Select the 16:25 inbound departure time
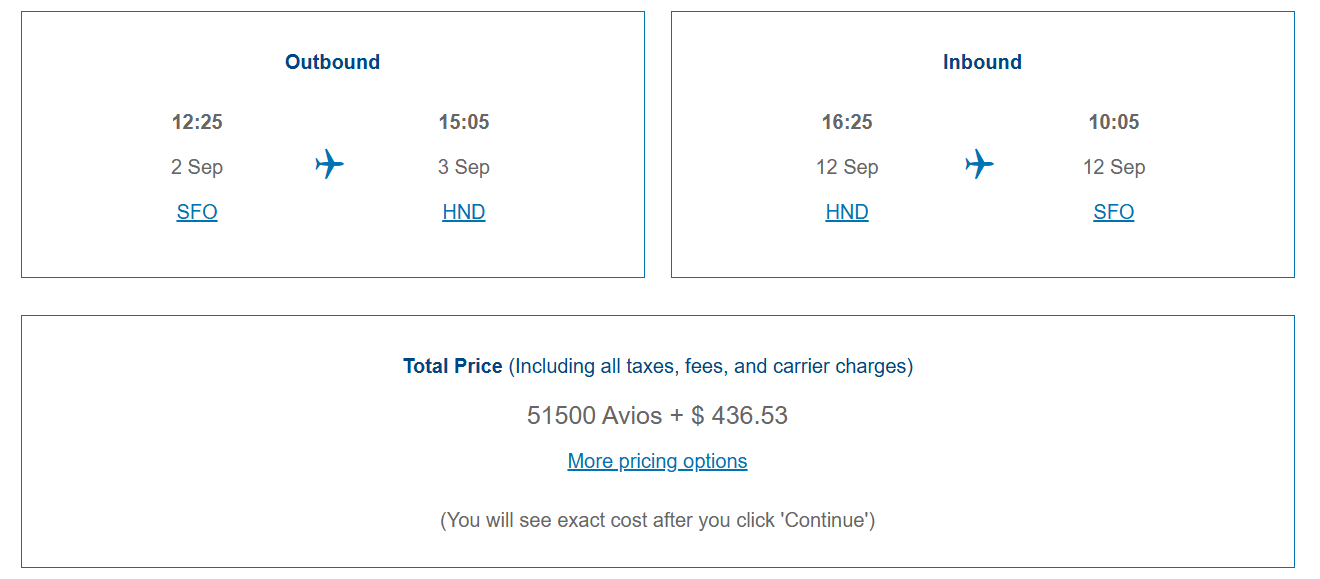This screenshot has width=1320, height=579. pyautogui.click(x=847, y=122)
